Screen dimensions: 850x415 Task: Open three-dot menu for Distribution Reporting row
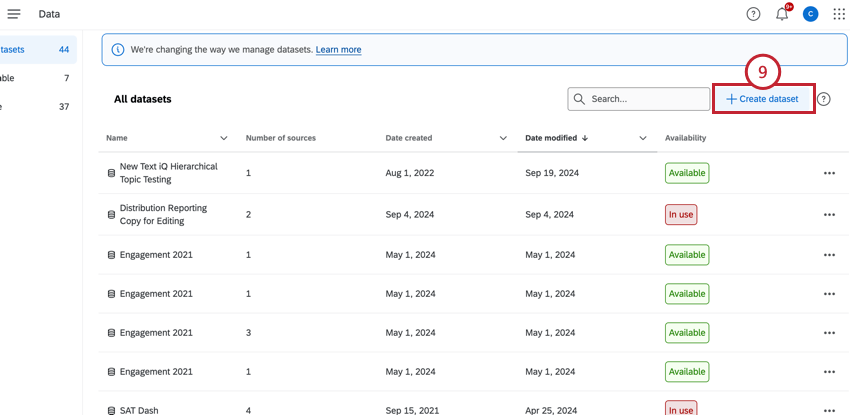[x=828, y=215]
